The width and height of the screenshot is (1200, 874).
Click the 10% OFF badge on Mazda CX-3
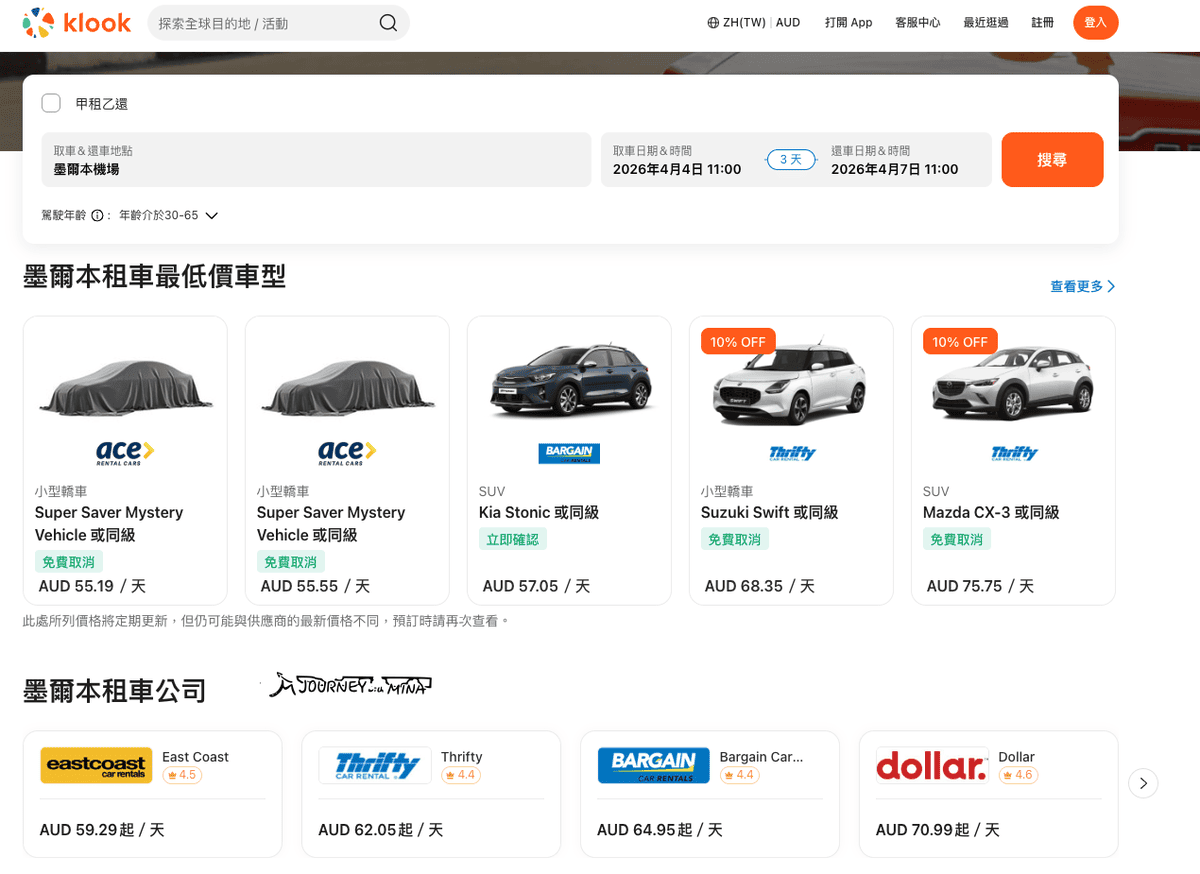pyautogui.click(x=960, y=342)
